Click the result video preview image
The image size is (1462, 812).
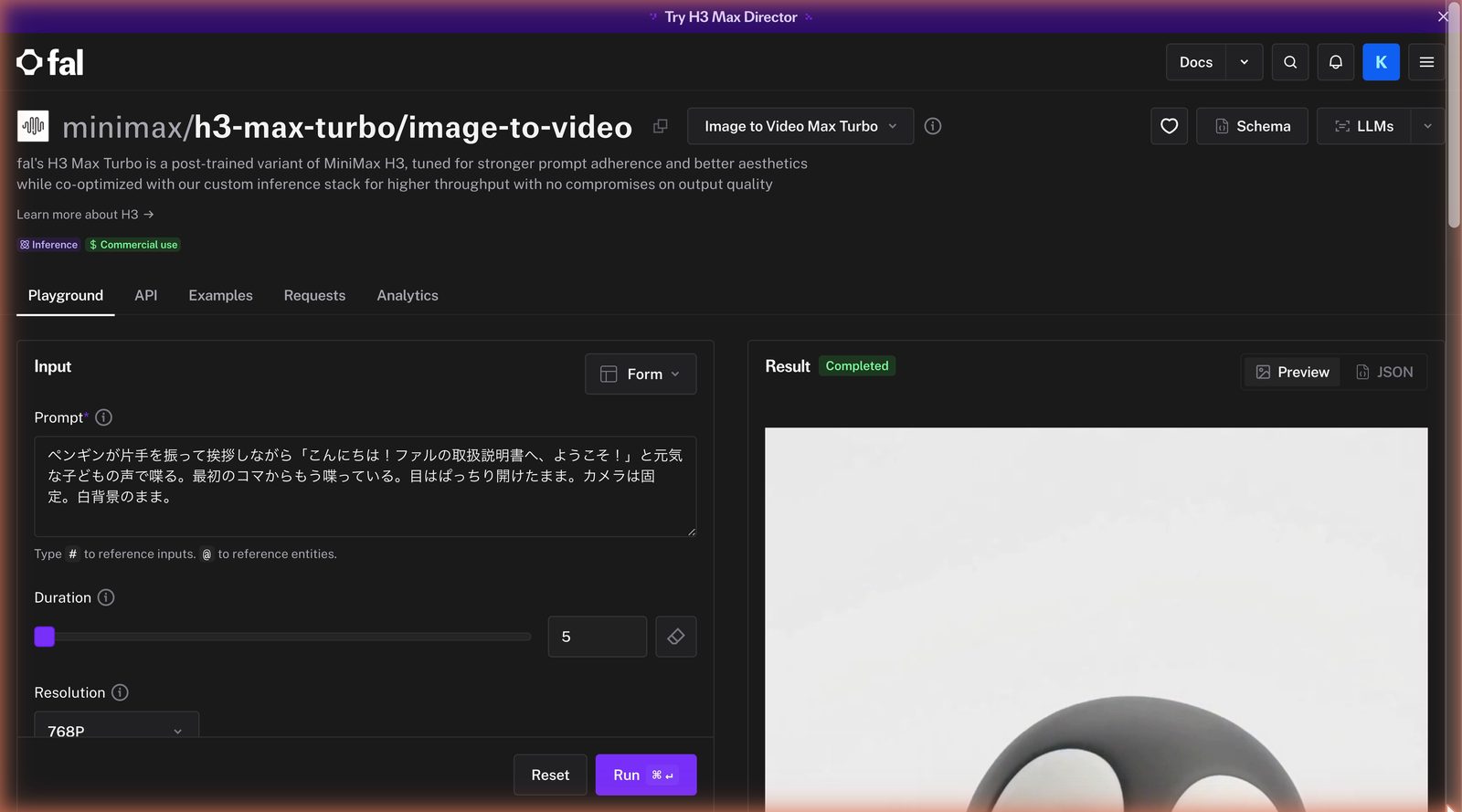pyautogui.click(x=1096, y=619)
